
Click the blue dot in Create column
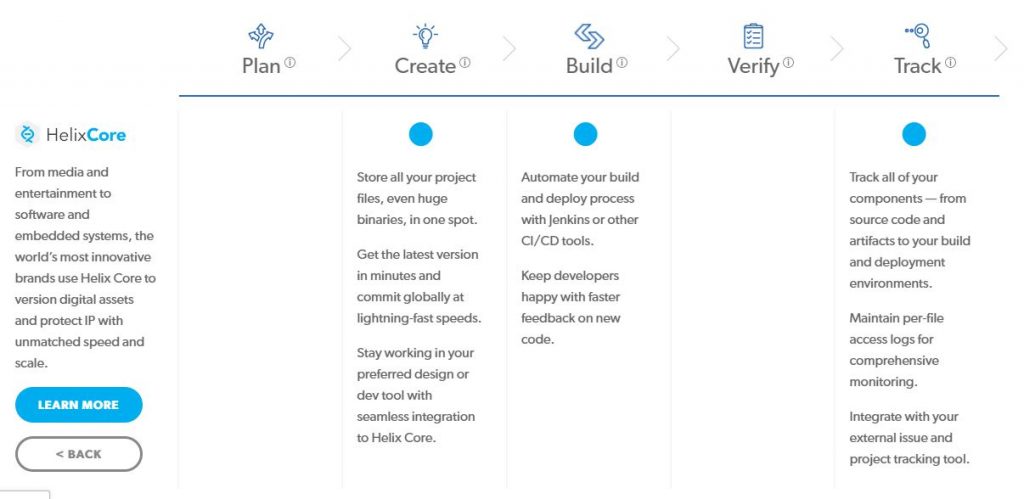tap(421, 134)
